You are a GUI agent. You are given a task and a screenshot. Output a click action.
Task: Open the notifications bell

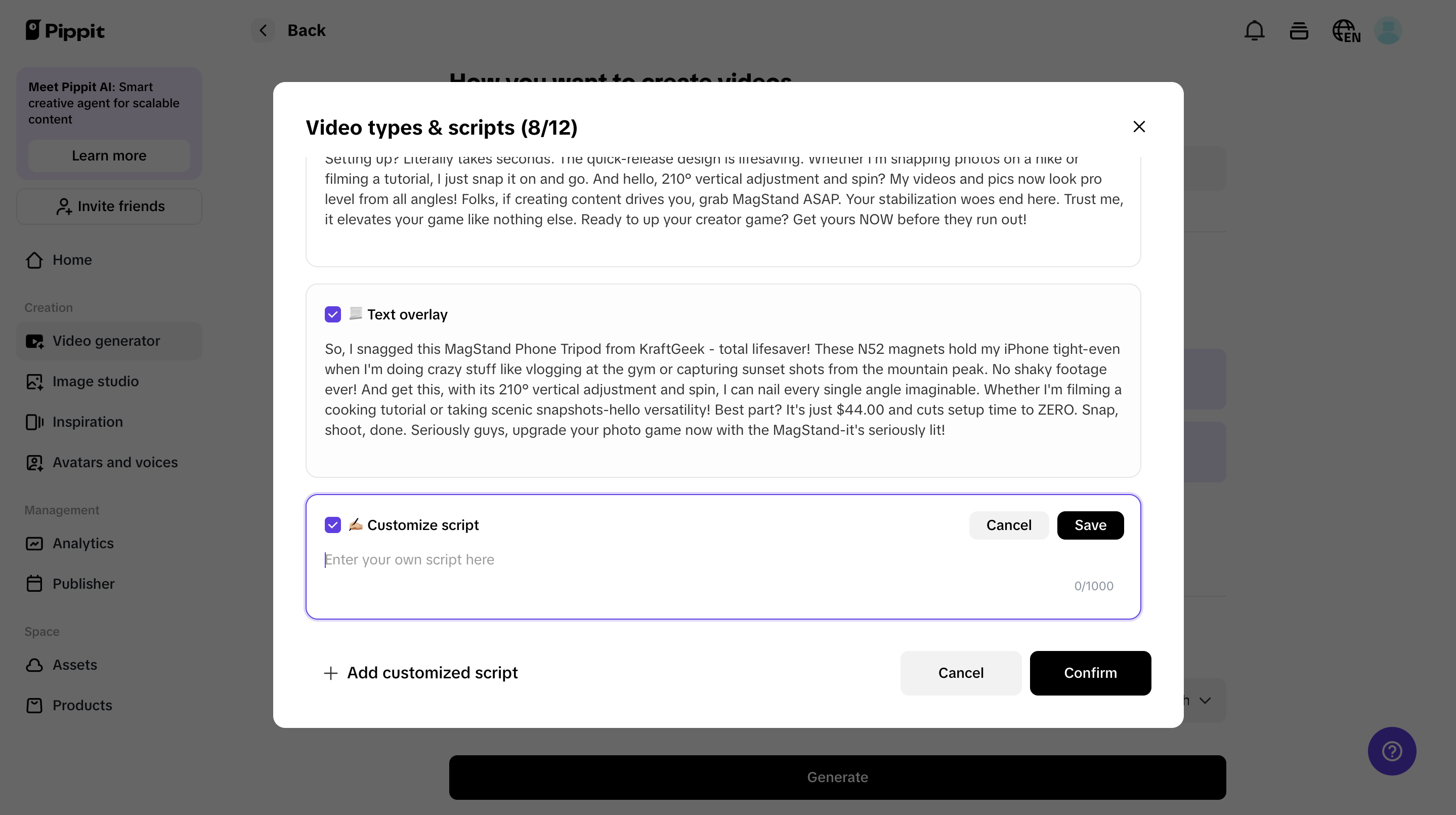[1254, 30]
